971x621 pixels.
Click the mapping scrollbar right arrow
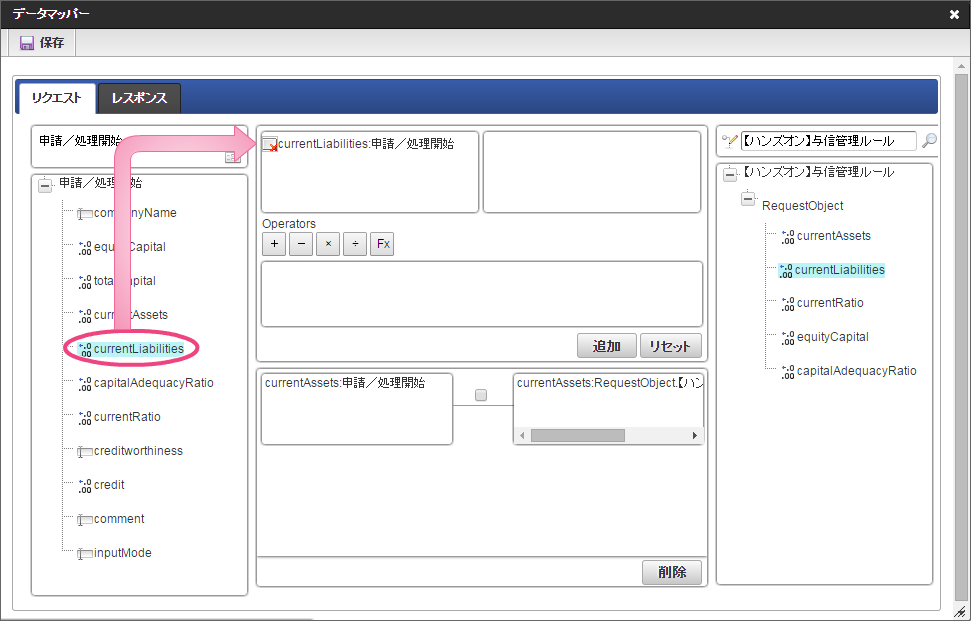coord(694,435)
